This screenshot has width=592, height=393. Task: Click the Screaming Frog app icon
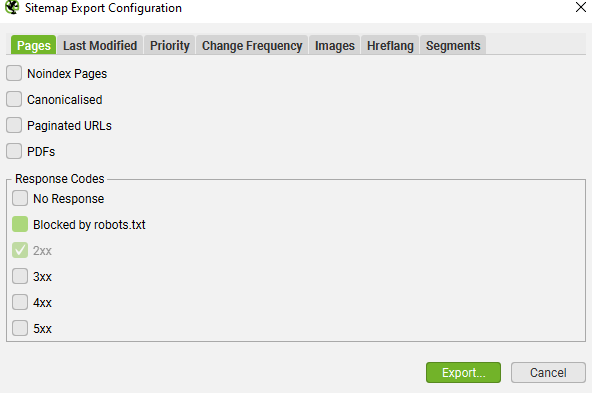click(x=12, y=7)
